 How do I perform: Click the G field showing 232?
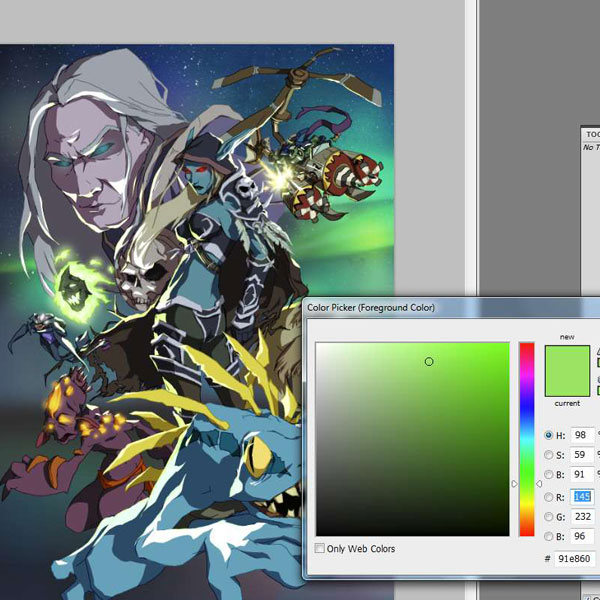[x=582, y=517]
